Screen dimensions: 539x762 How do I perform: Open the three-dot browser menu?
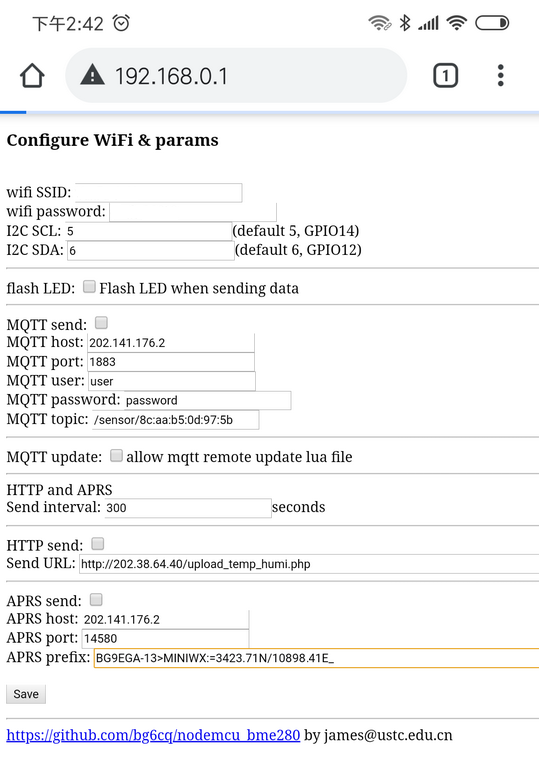pos(501,76)
